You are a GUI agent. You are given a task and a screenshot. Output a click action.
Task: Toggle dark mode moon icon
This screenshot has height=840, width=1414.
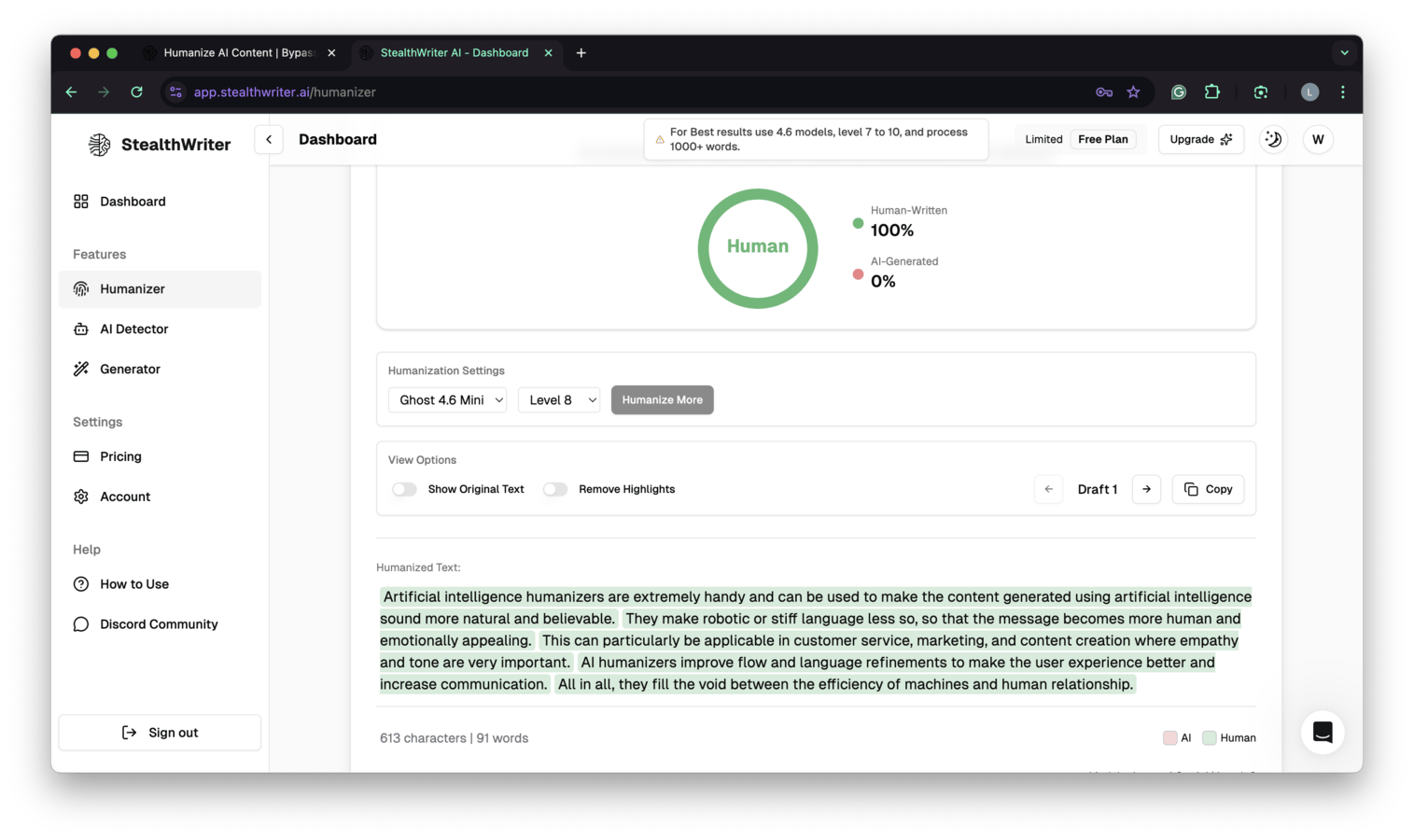pos(1273,139)
